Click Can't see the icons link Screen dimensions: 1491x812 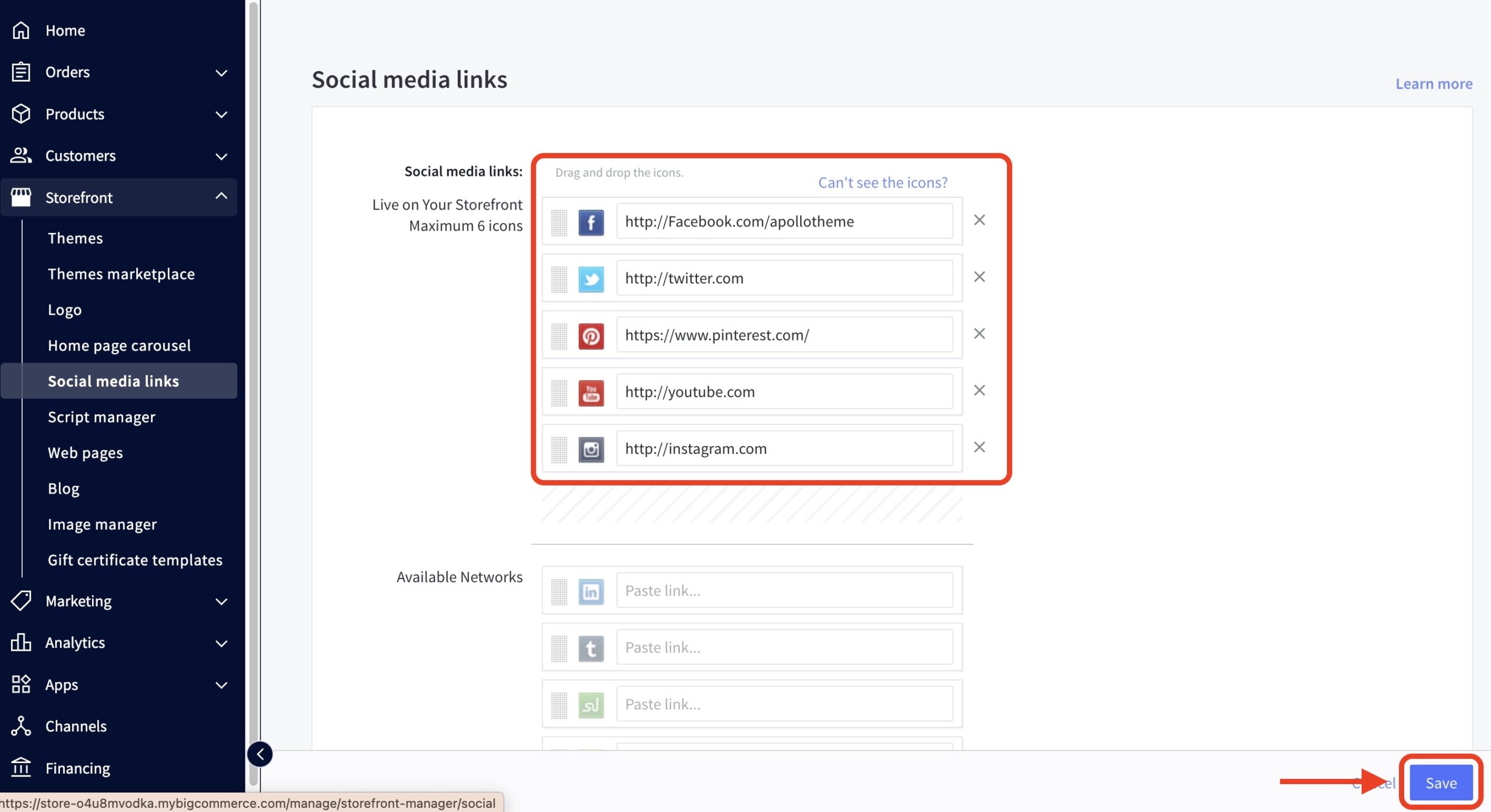tap(882, 182)
